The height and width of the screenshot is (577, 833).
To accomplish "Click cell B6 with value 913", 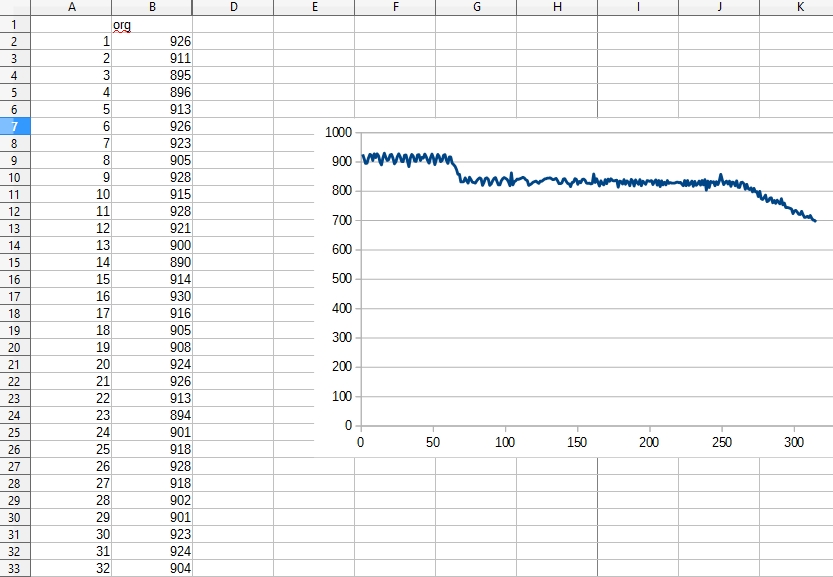I will [152, 109].
